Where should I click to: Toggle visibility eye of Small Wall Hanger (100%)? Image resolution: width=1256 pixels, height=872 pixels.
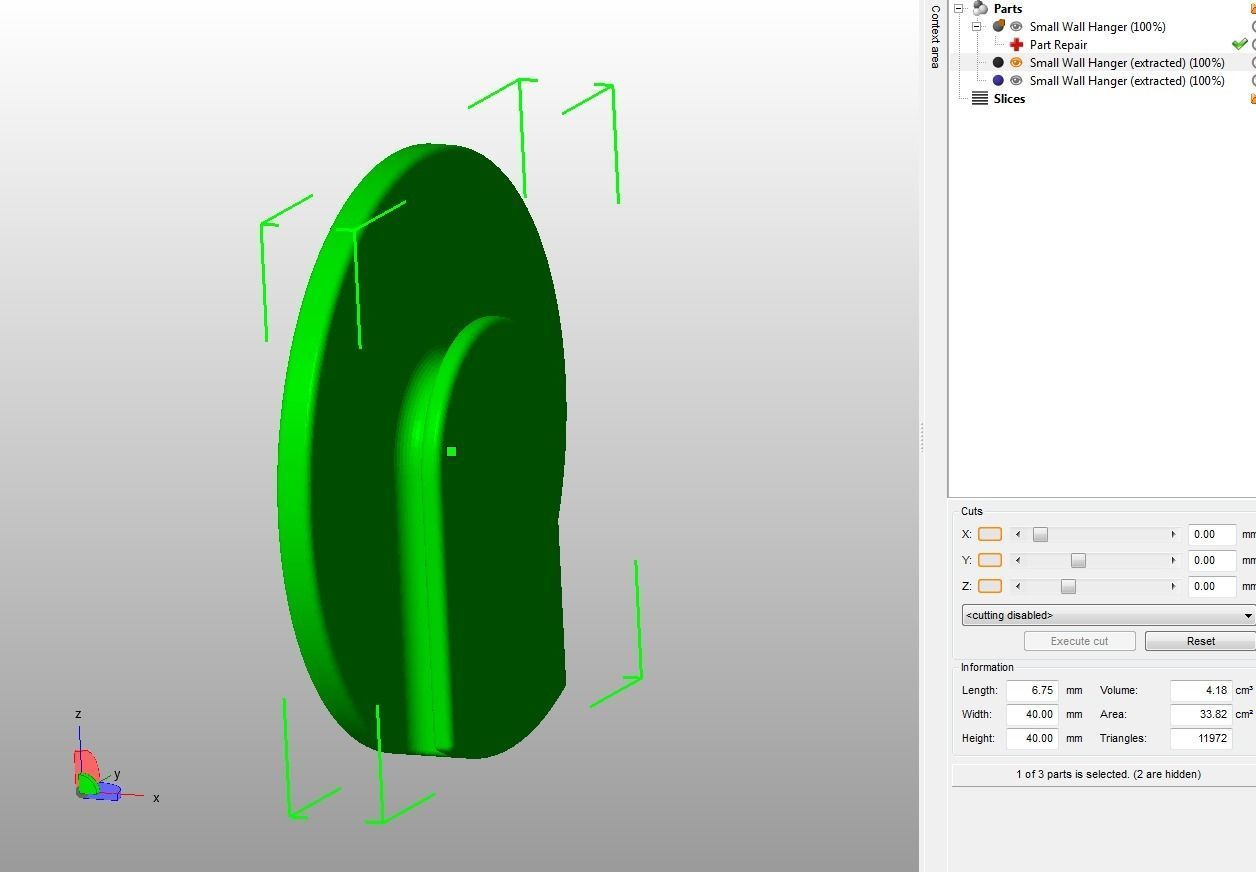coord(1016,26)
